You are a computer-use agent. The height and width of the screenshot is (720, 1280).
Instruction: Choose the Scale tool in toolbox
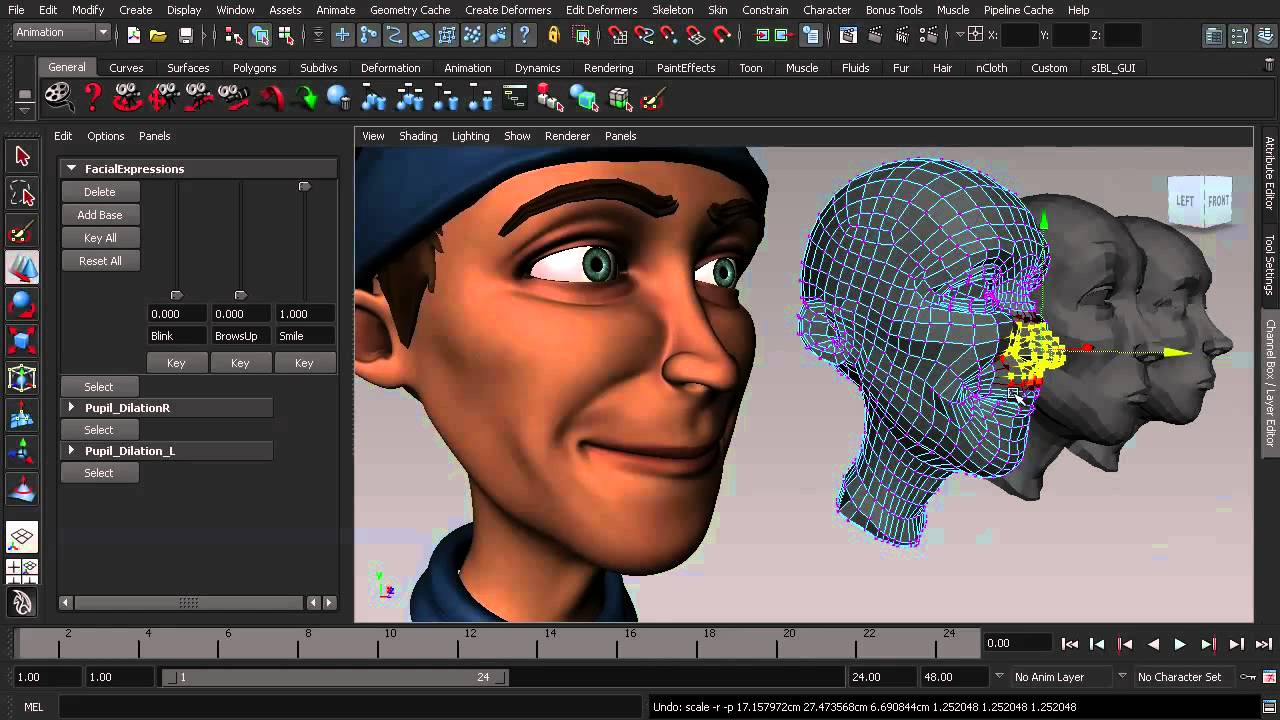(22, 341)
